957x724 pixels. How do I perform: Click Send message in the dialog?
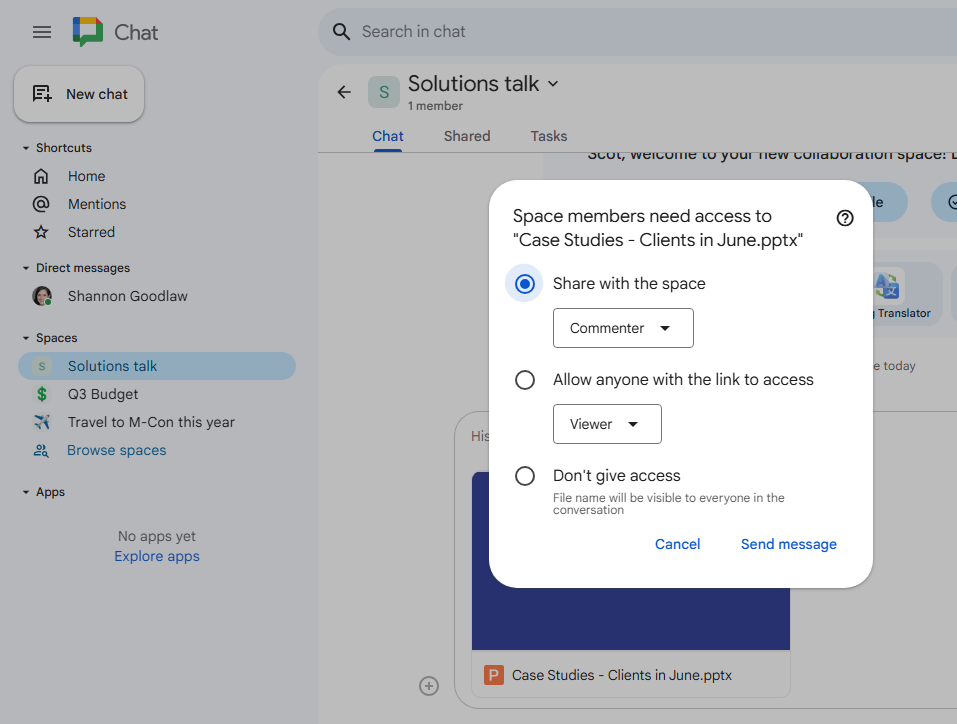(789, 544)
